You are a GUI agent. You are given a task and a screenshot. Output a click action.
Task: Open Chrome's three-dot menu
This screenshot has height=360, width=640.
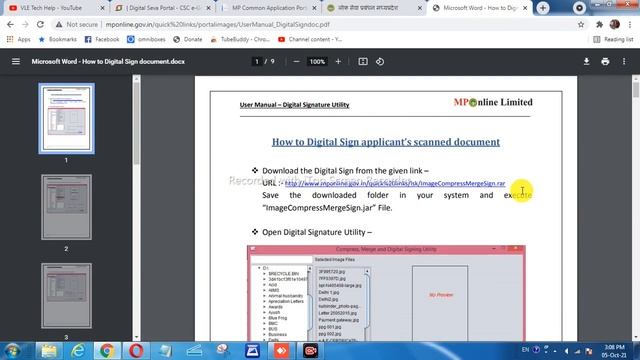pyautogui.click(x=631, y=24)
